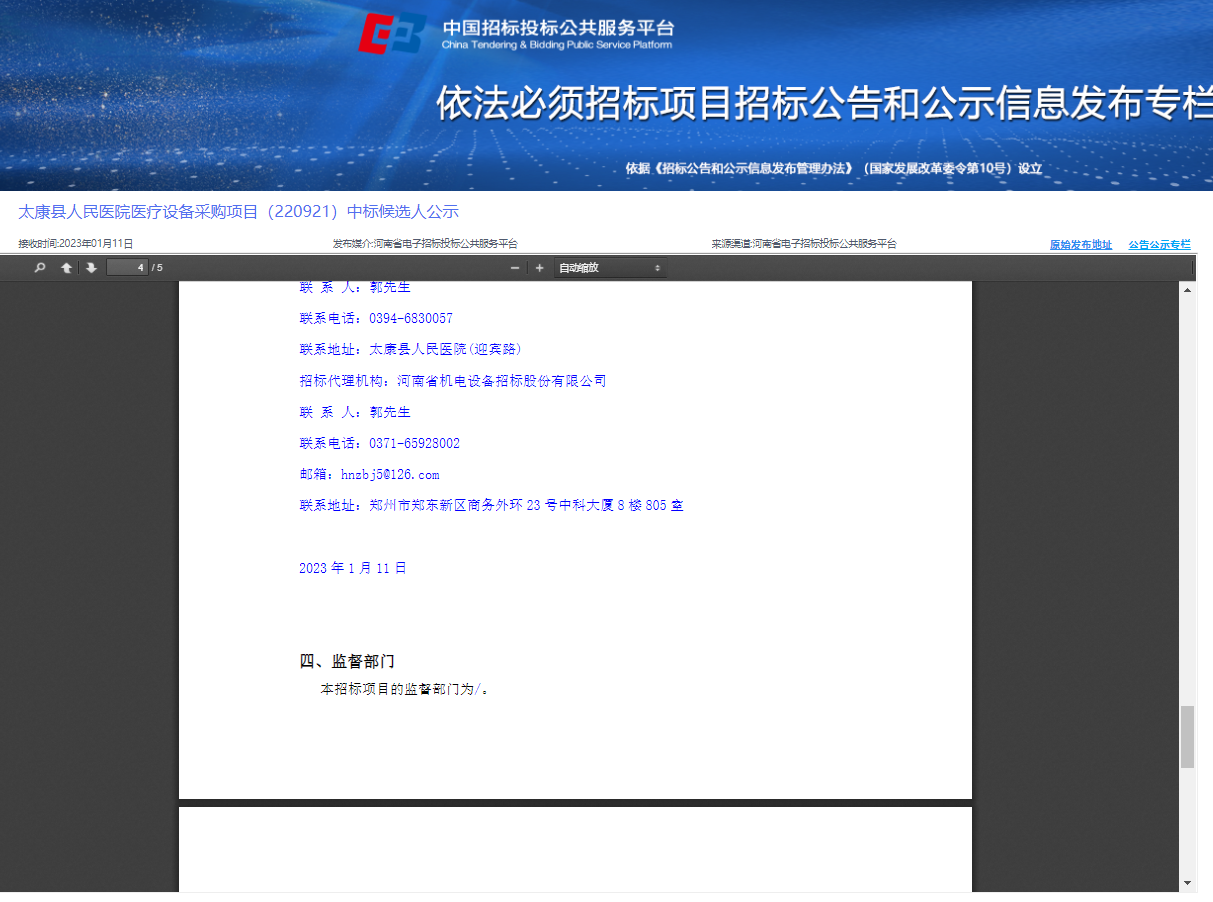
Task: Zoom in with the plus icon
Action: [x=539, y=268]
